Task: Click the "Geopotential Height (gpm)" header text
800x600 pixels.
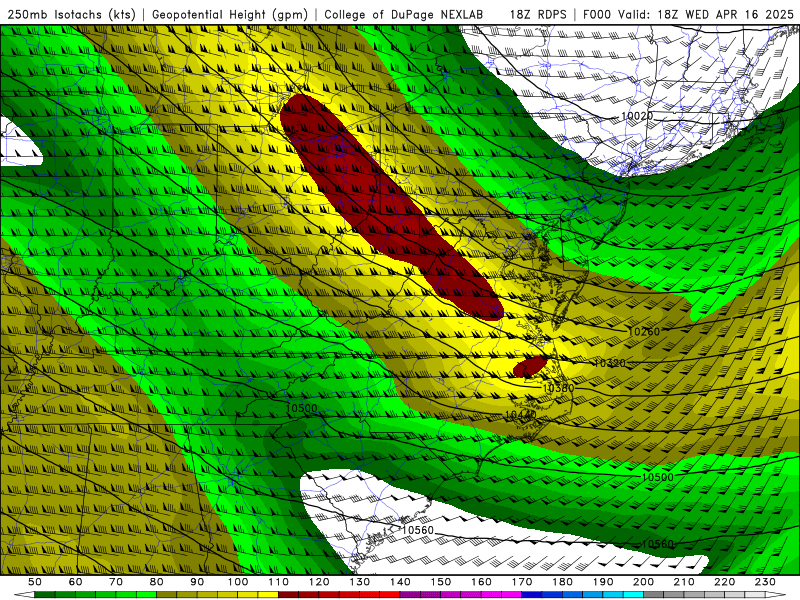Action: click(230, 15)
